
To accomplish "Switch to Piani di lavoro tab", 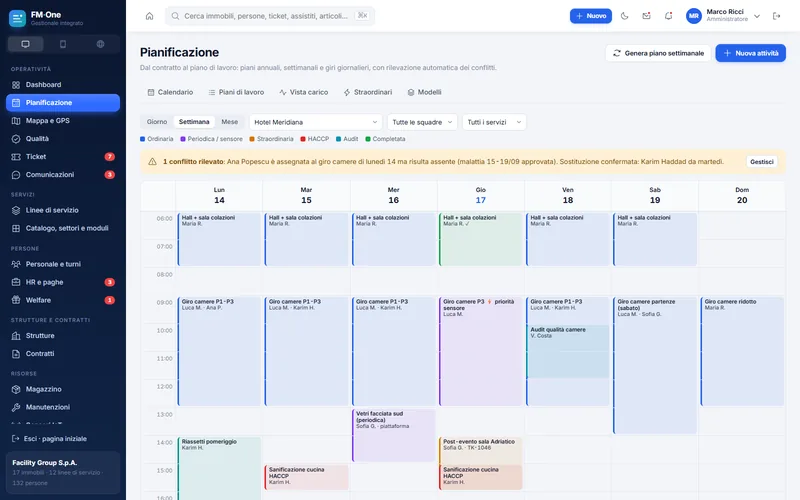I will (236, 92).
